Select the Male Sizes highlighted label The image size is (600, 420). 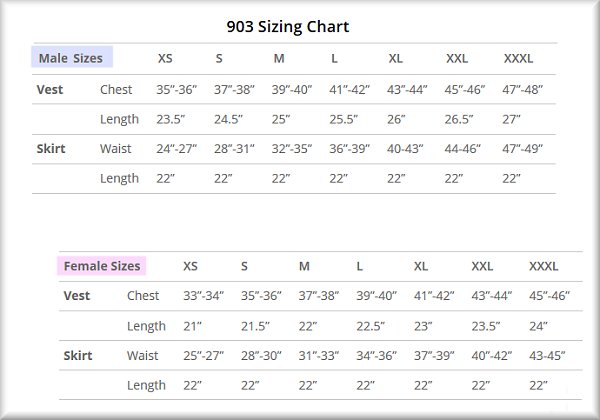(x=71, y=58)
